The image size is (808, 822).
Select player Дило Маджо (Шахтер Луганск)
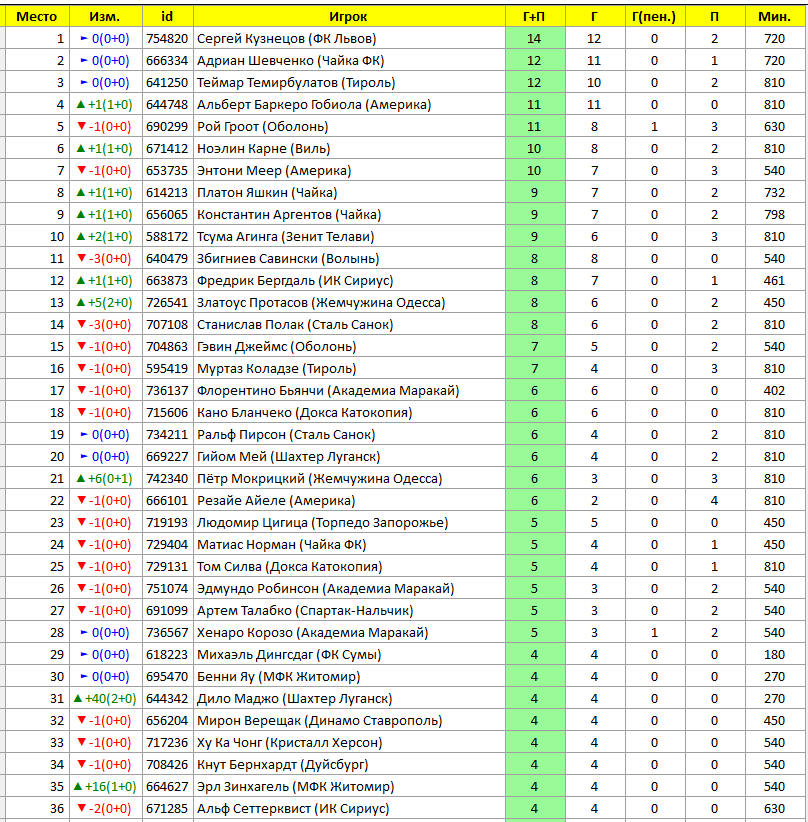tap(294, 699)
